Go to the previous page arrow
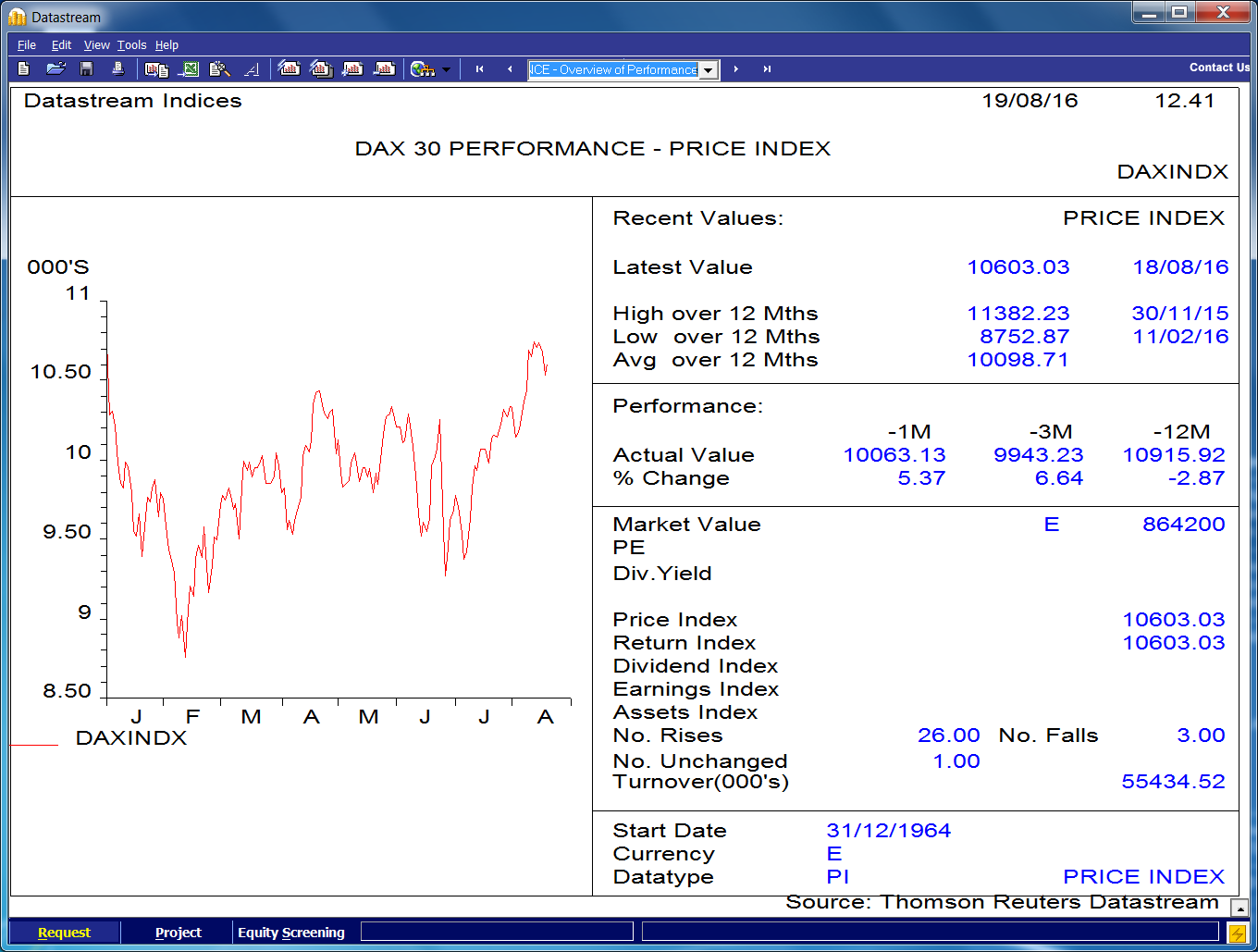Image resolution: width=1258 pixels, height=952 pixels. (x=510, y=69)
